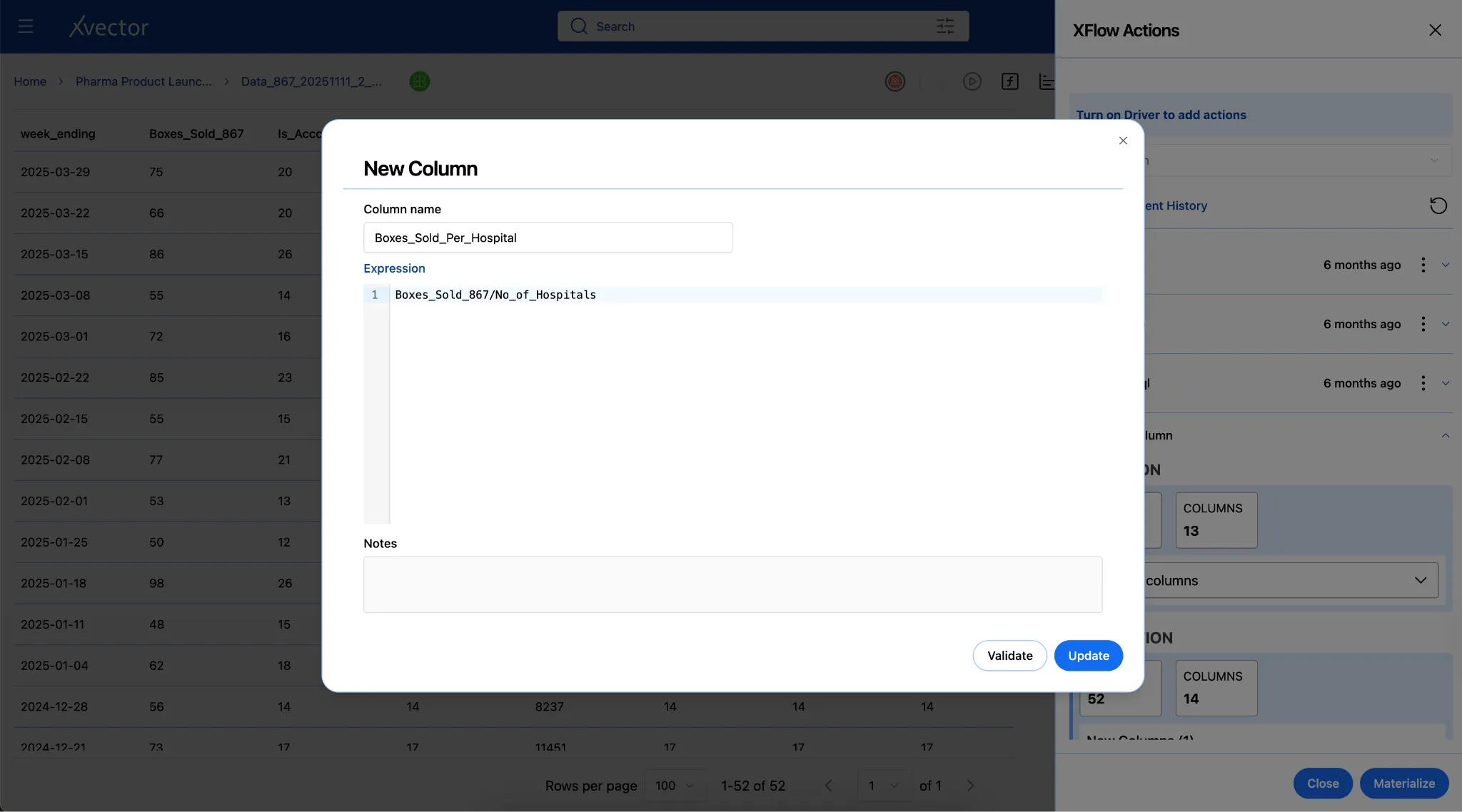Open the hamburger menu
Screen dimensions: 1462x812
click(26, 26)
